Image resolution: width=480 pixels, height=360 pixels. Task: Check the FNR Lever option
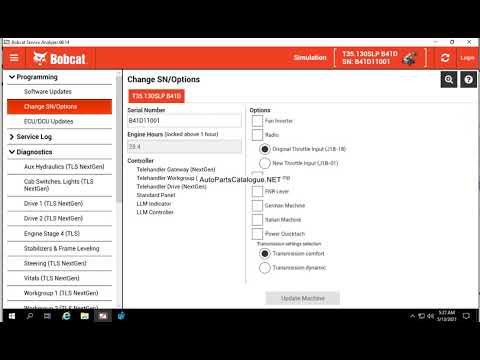(257, 191)
